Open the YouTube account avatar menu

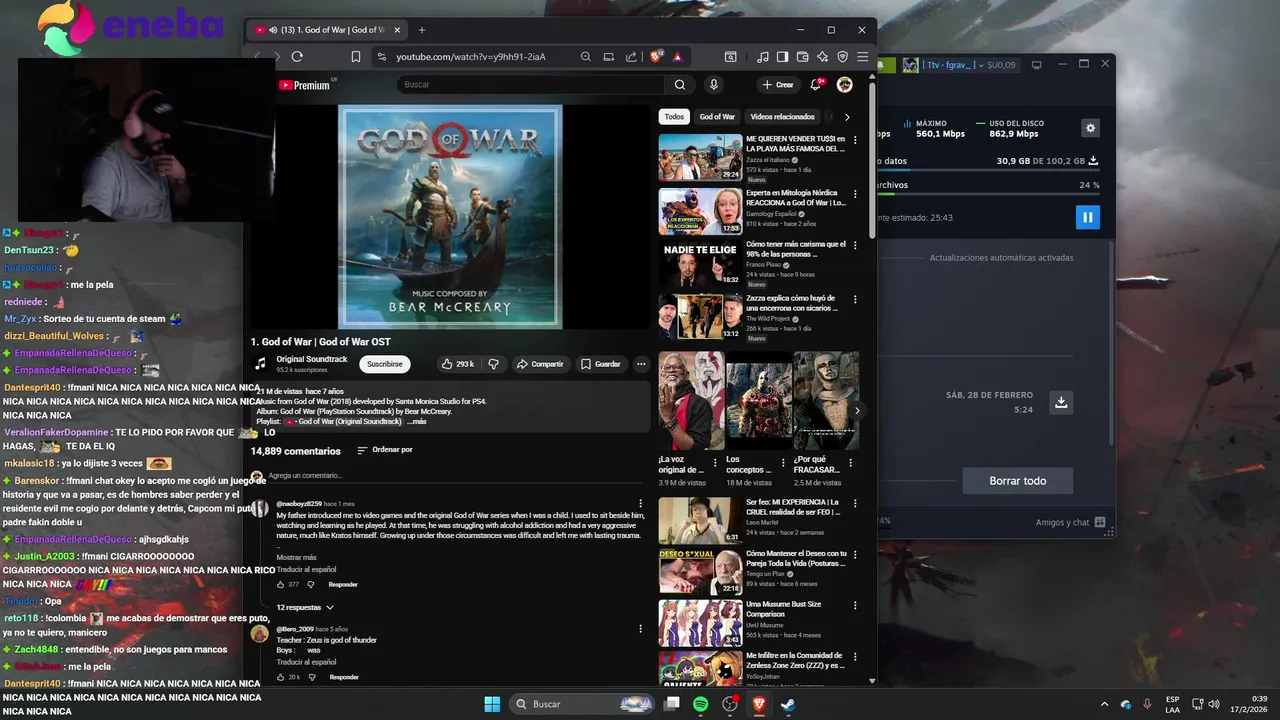845,85
